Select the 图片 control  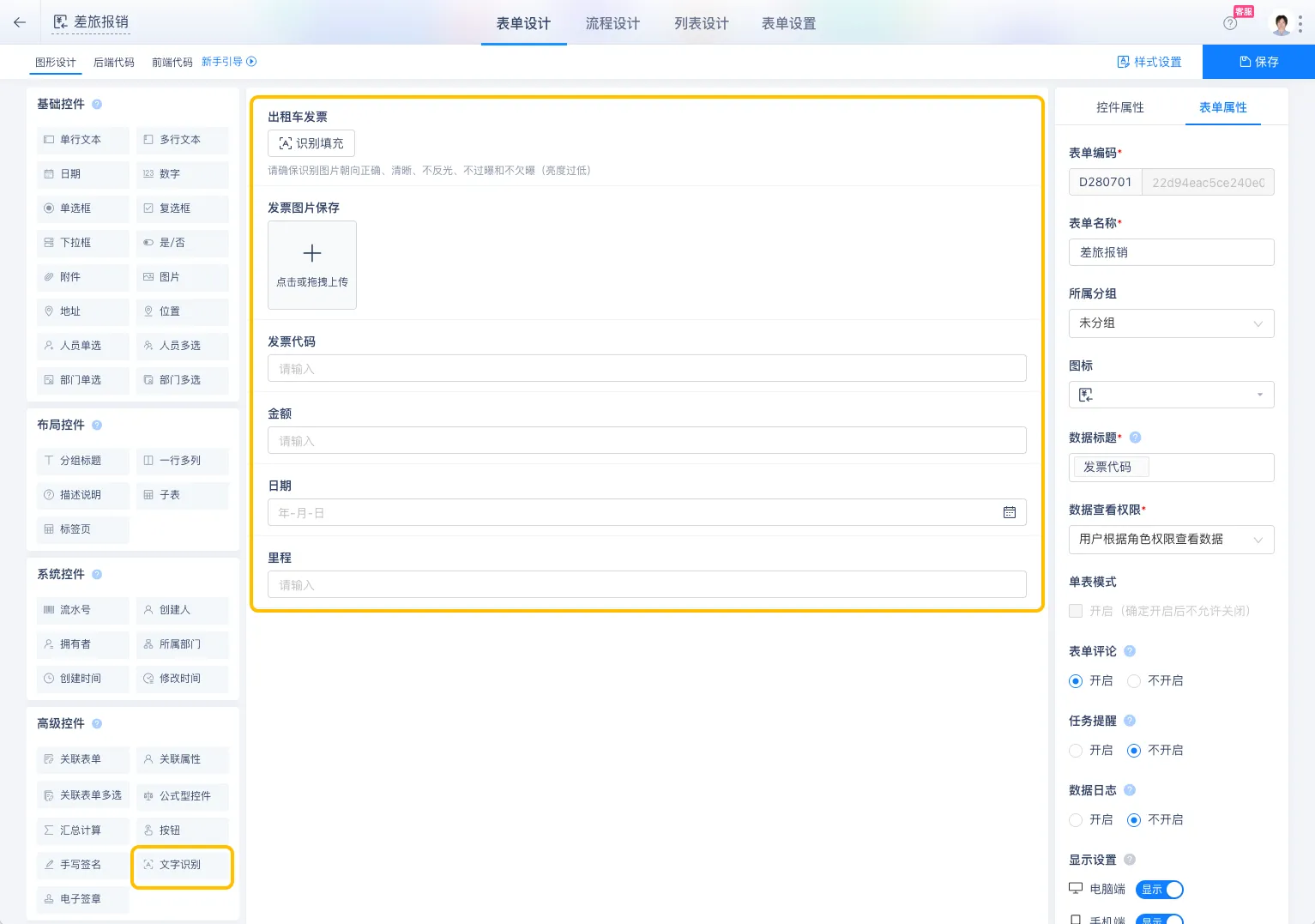pos(183,277)
